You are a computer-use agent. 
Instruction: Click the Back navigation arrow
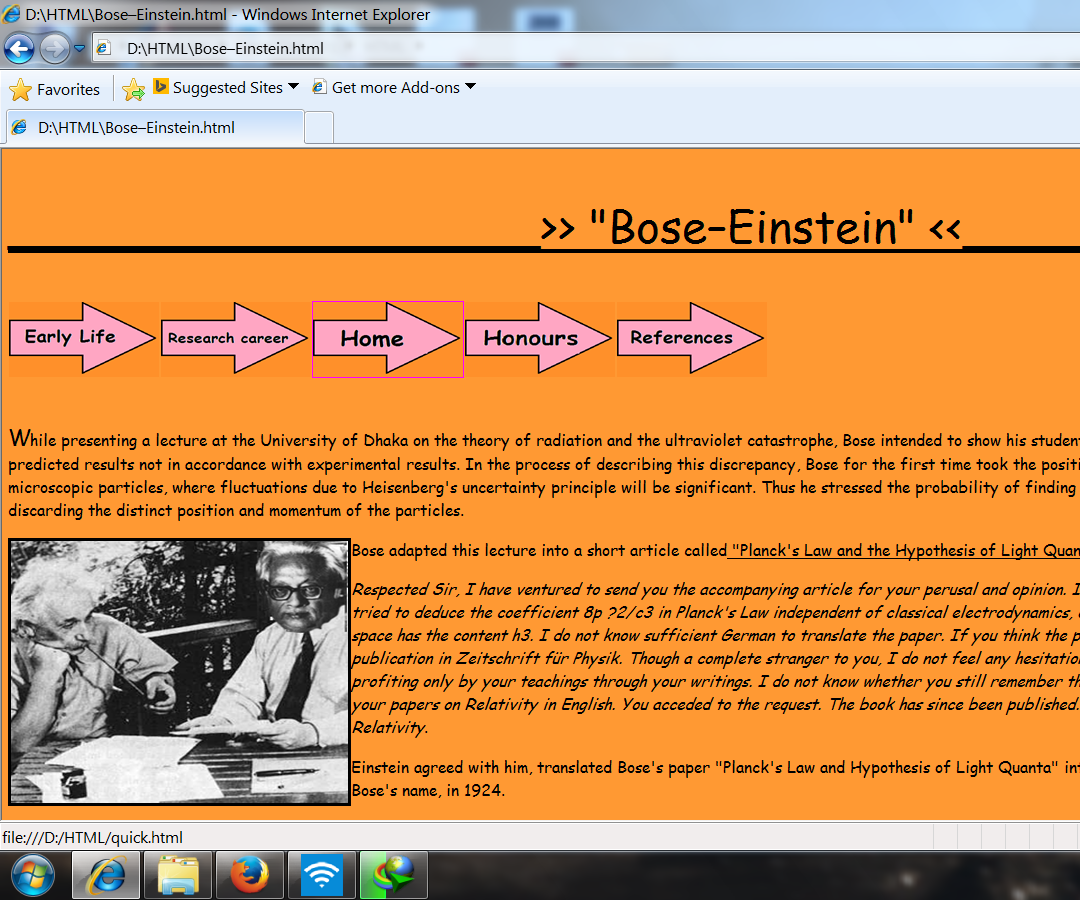pyautogui.click(x=20, y=47)
